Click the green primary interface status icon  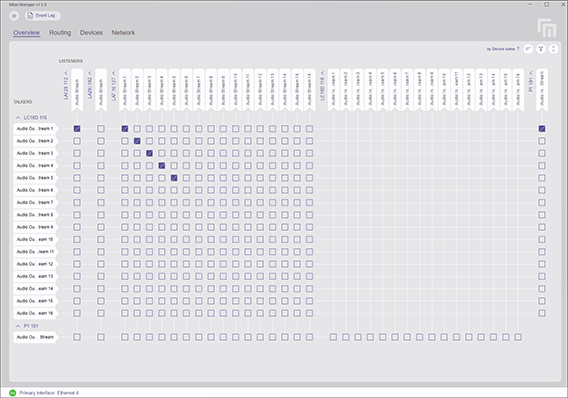(x=13, y=393)
